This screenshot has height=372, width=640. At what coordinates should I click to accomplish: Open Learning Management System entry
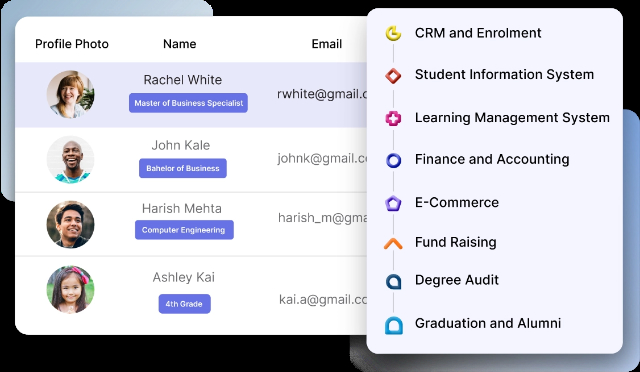coord(512,118)
